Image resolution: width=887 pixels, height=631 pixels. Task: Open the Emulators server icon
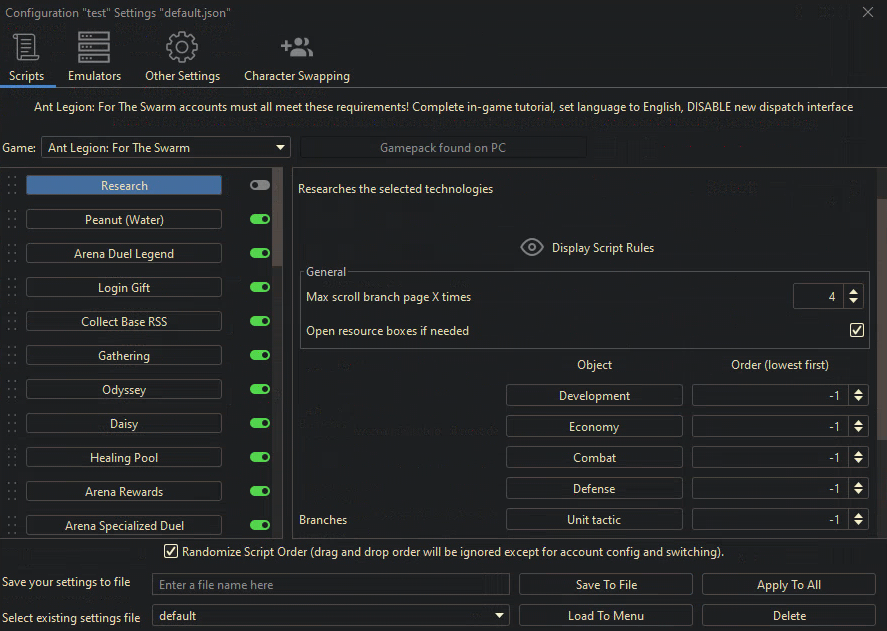coord(94,47)
